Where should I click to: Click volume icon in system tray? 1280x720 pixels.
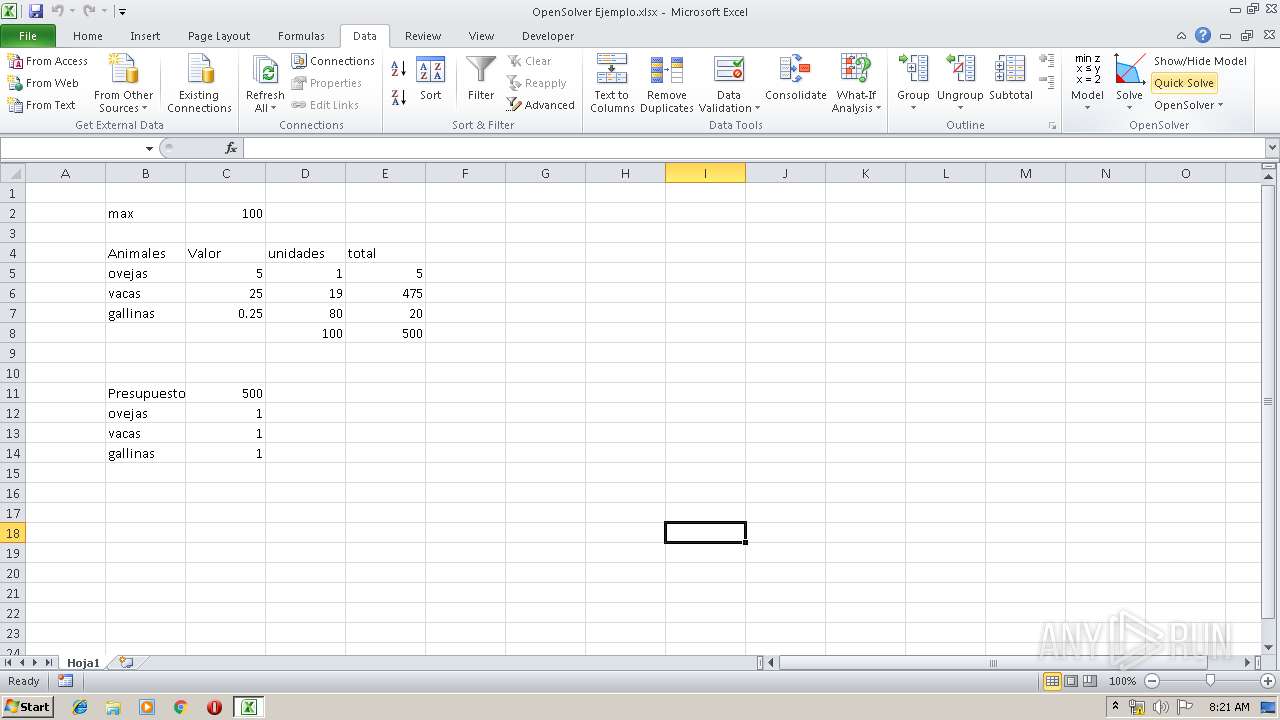click(x=1160, y=707)
